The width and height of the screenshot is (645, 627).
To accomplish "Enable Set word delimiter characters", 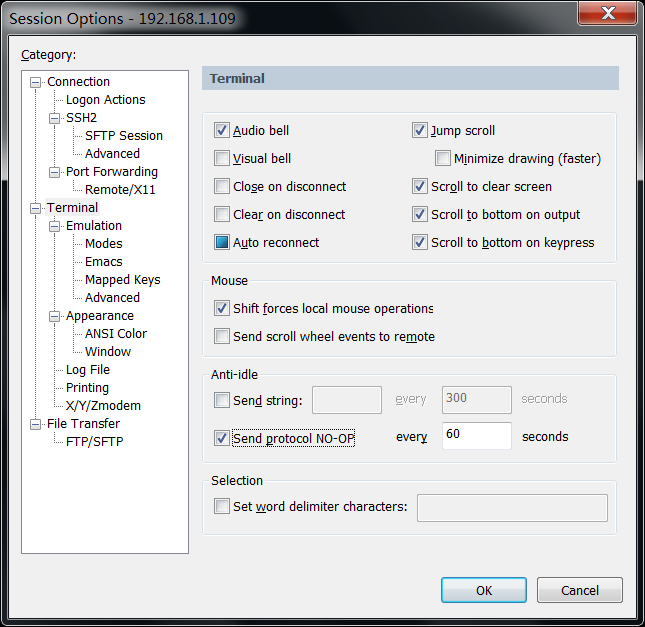I will (222, 506).
